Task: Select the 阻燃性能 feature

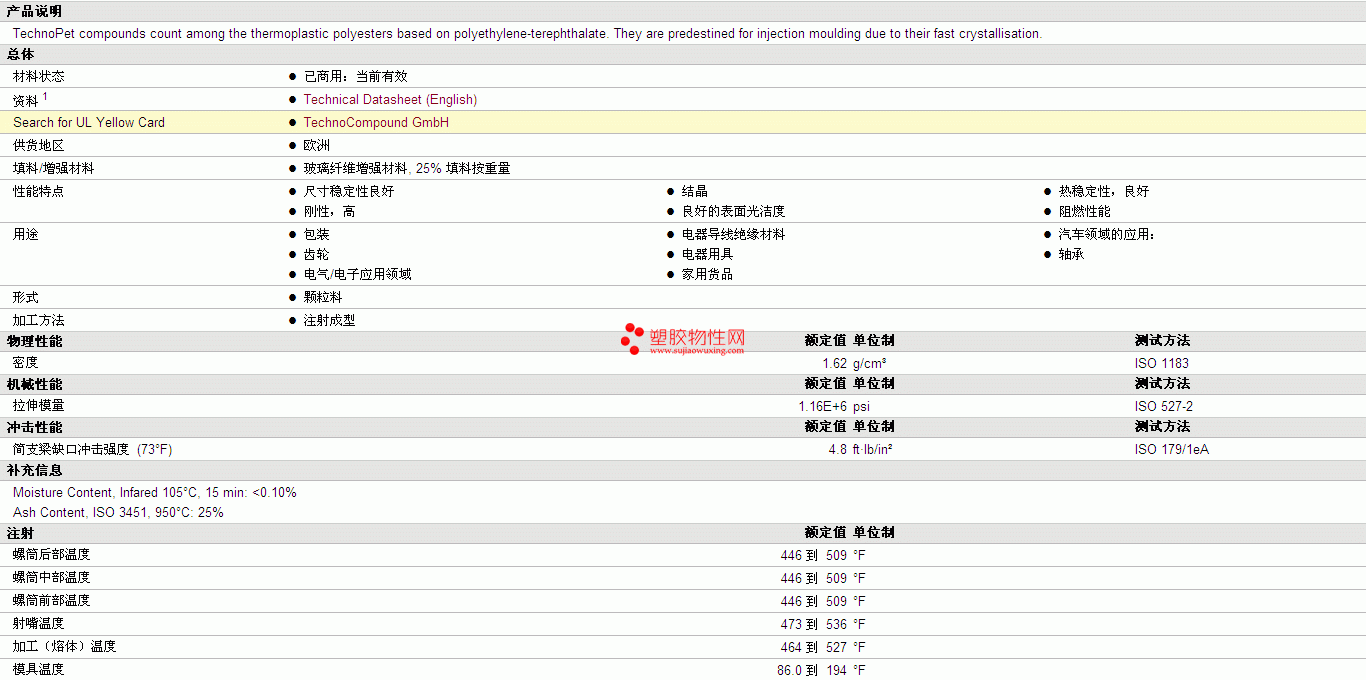Action: [x=1085, y=212]
